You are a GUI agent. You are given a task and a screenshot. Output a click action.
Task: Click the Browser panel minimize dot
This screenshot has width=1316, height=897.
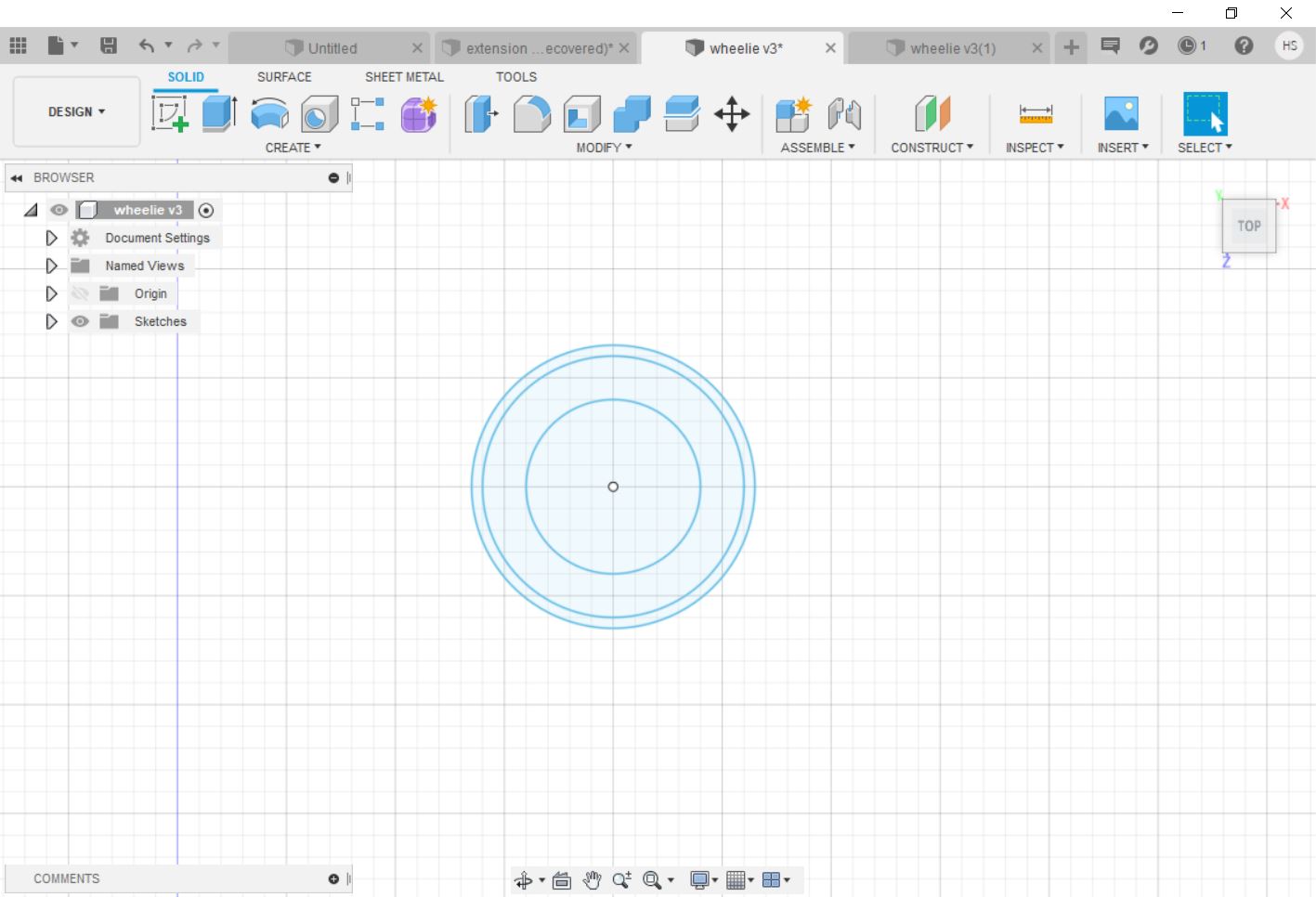(x=333, y=177)
